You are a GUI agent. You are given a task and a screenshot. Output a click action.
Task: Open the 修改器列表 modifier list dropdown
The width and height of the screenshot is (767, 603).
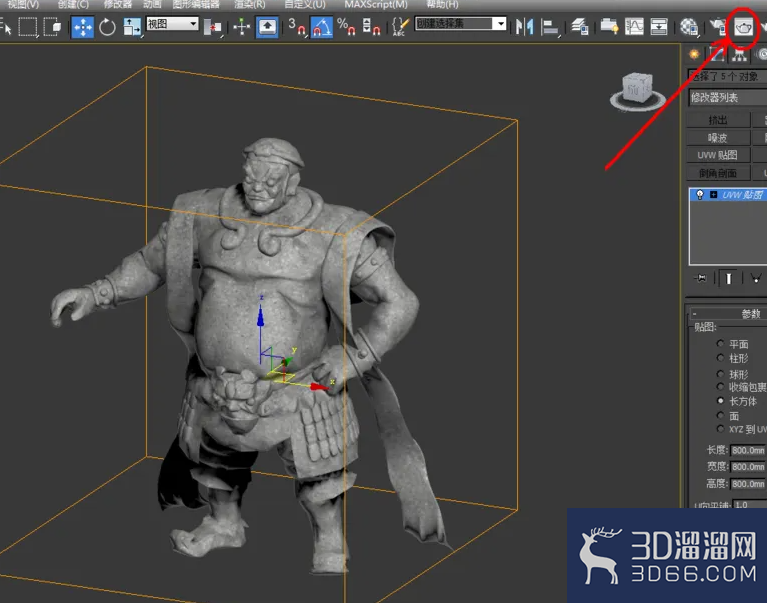click(728, 97)
